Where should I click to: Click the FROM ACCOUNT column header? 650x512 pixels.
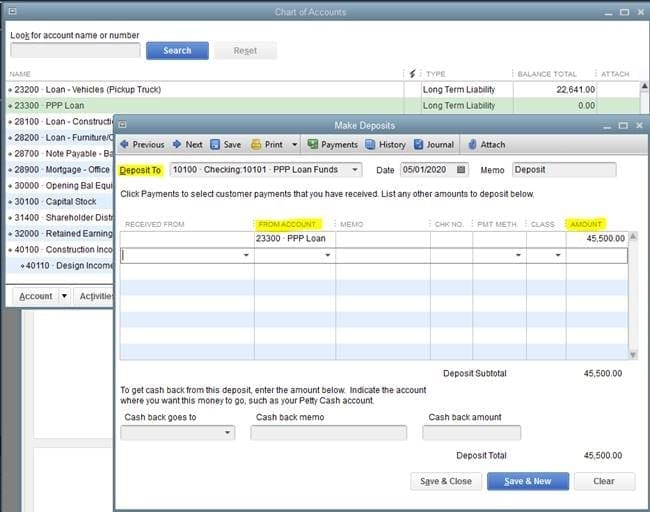click(x=287, y=224)
